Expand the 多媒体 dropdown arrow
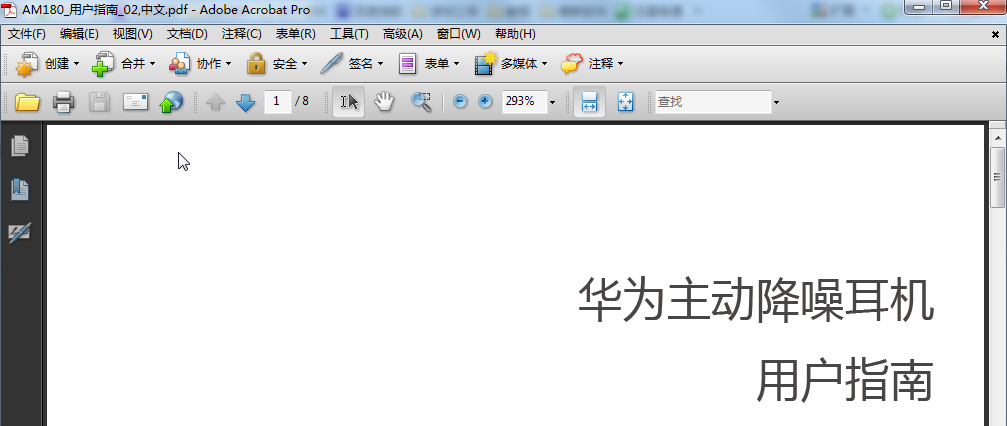The width and height of the screenshot is (1007, 426). 544,64
